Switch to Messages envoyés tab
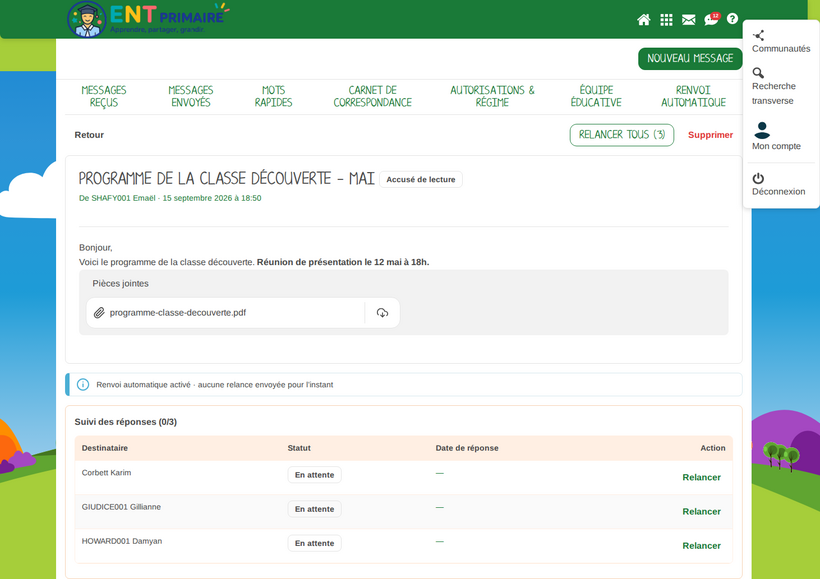Screen dimensions: 820x579 click(x=191, y=96)
